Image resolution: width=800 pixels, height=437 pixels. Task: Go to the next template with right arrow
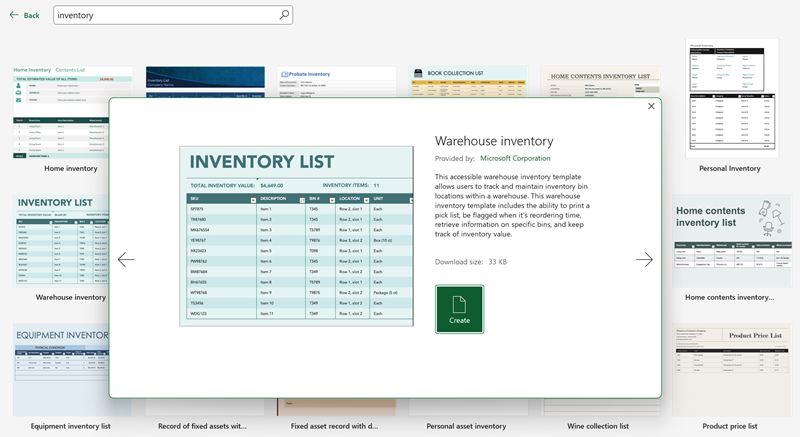click(644, 260)
